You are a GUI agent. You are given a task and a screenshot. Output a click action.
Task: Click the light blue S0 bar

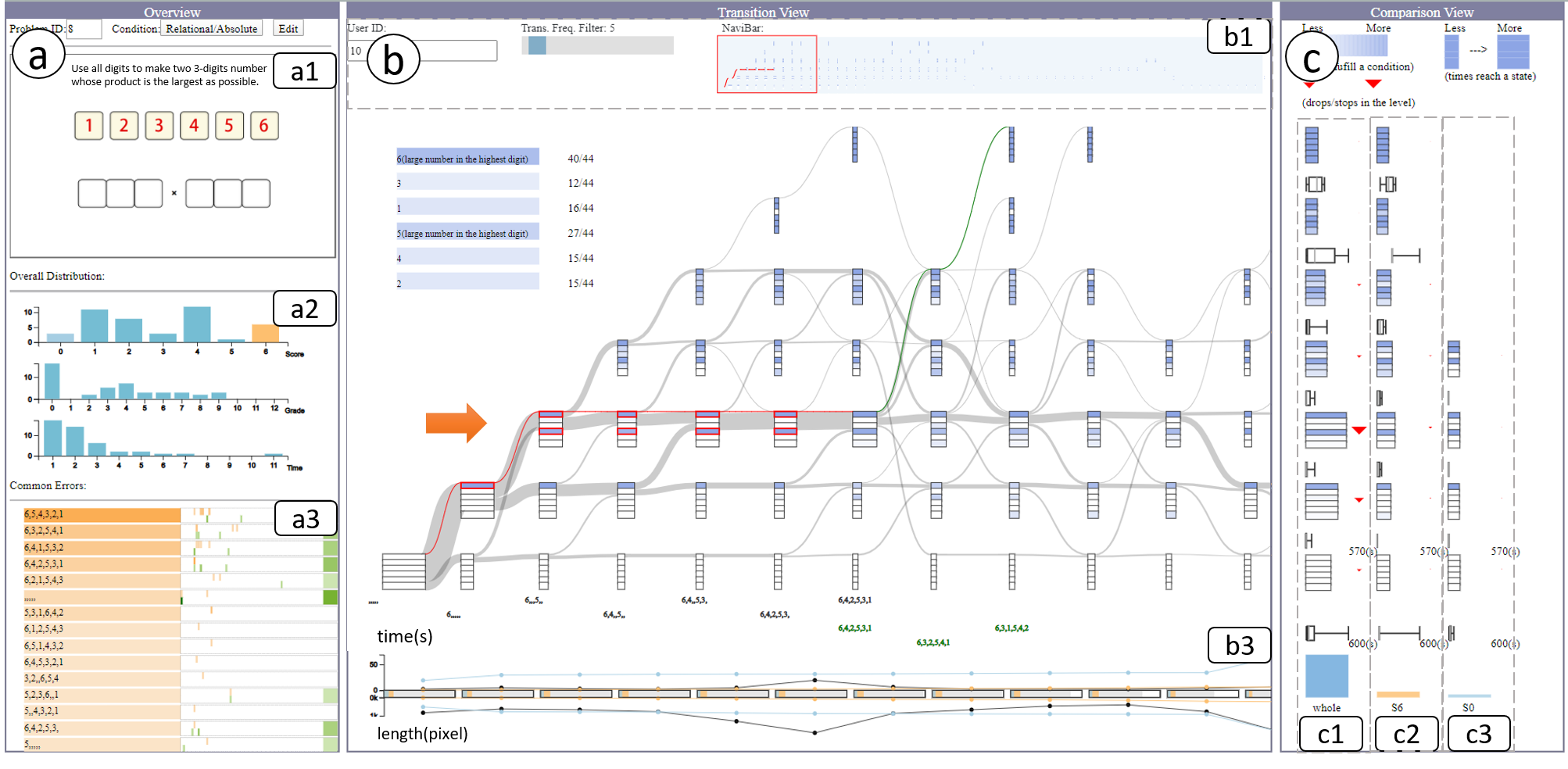point(1469,696)
